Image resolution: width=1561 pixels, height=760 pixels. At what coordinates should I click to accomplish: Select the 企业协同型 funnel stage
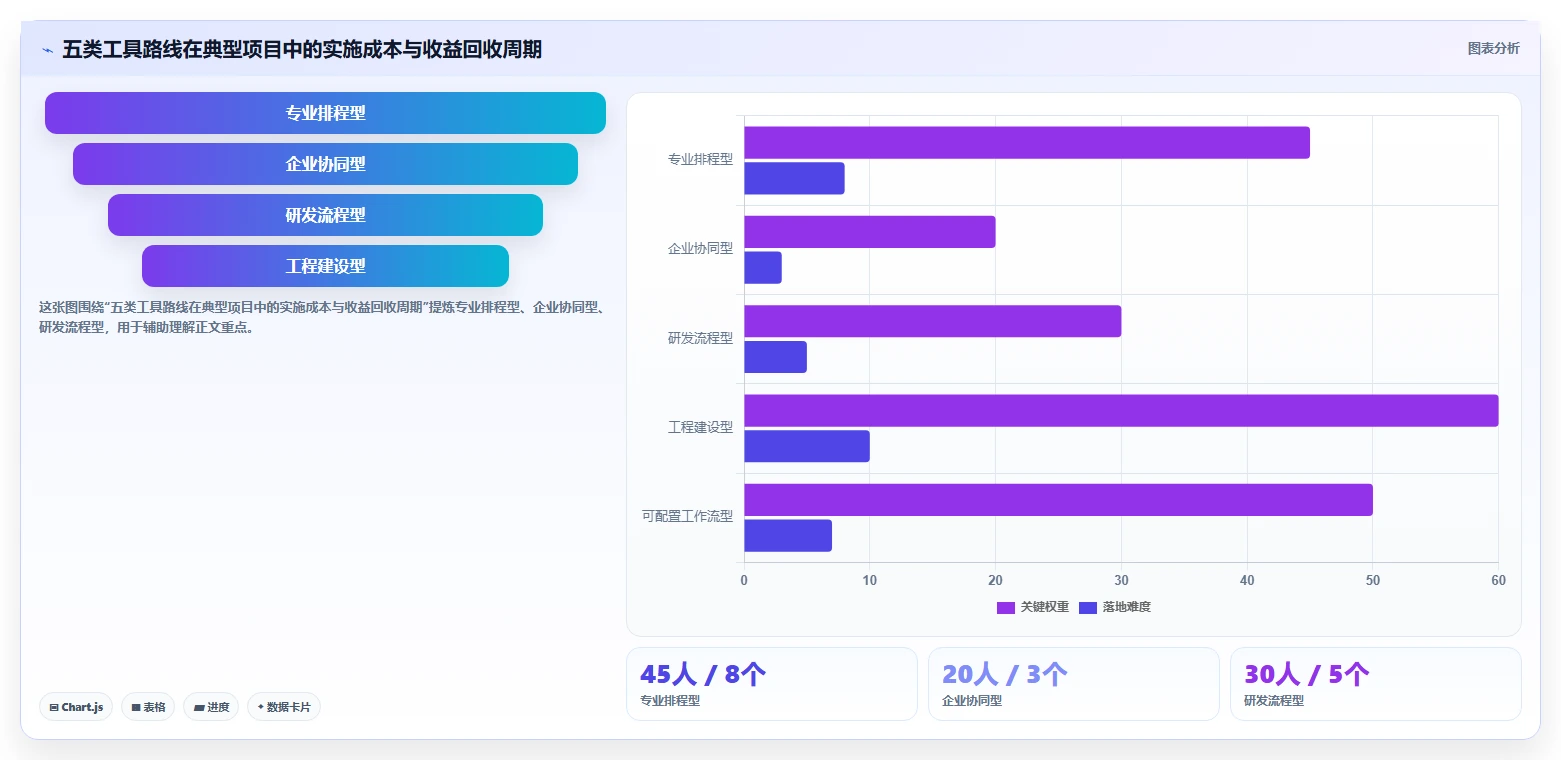pos(325,164)
